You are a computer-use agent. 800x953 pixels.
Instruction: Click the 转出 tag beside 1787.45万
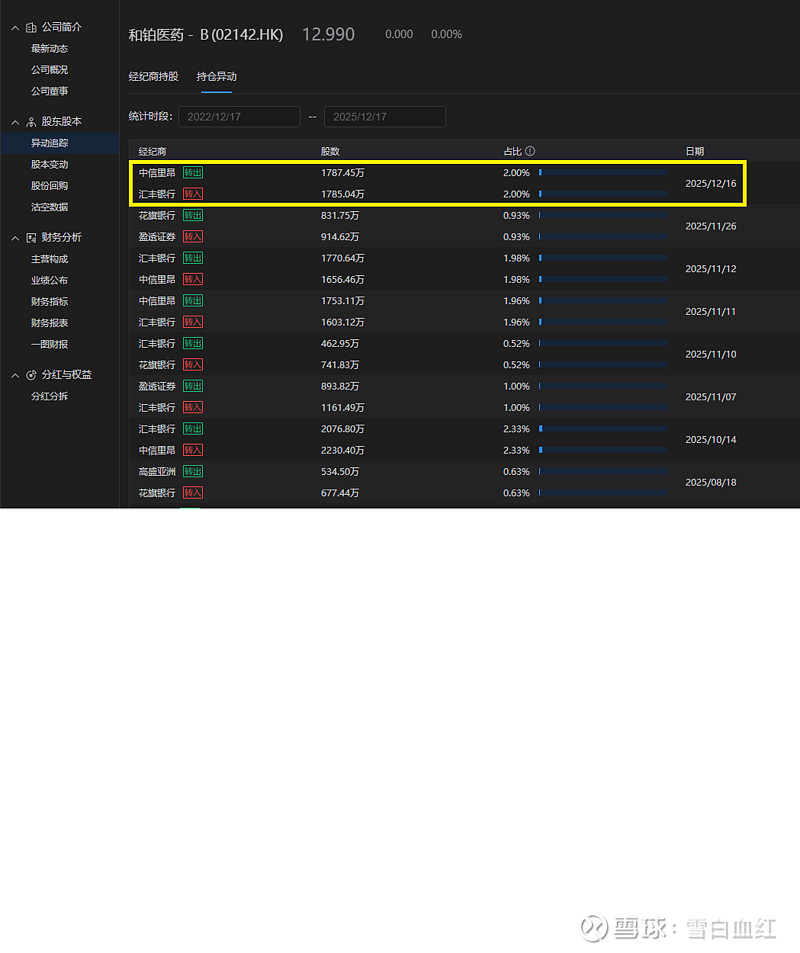tap(193, 173)
